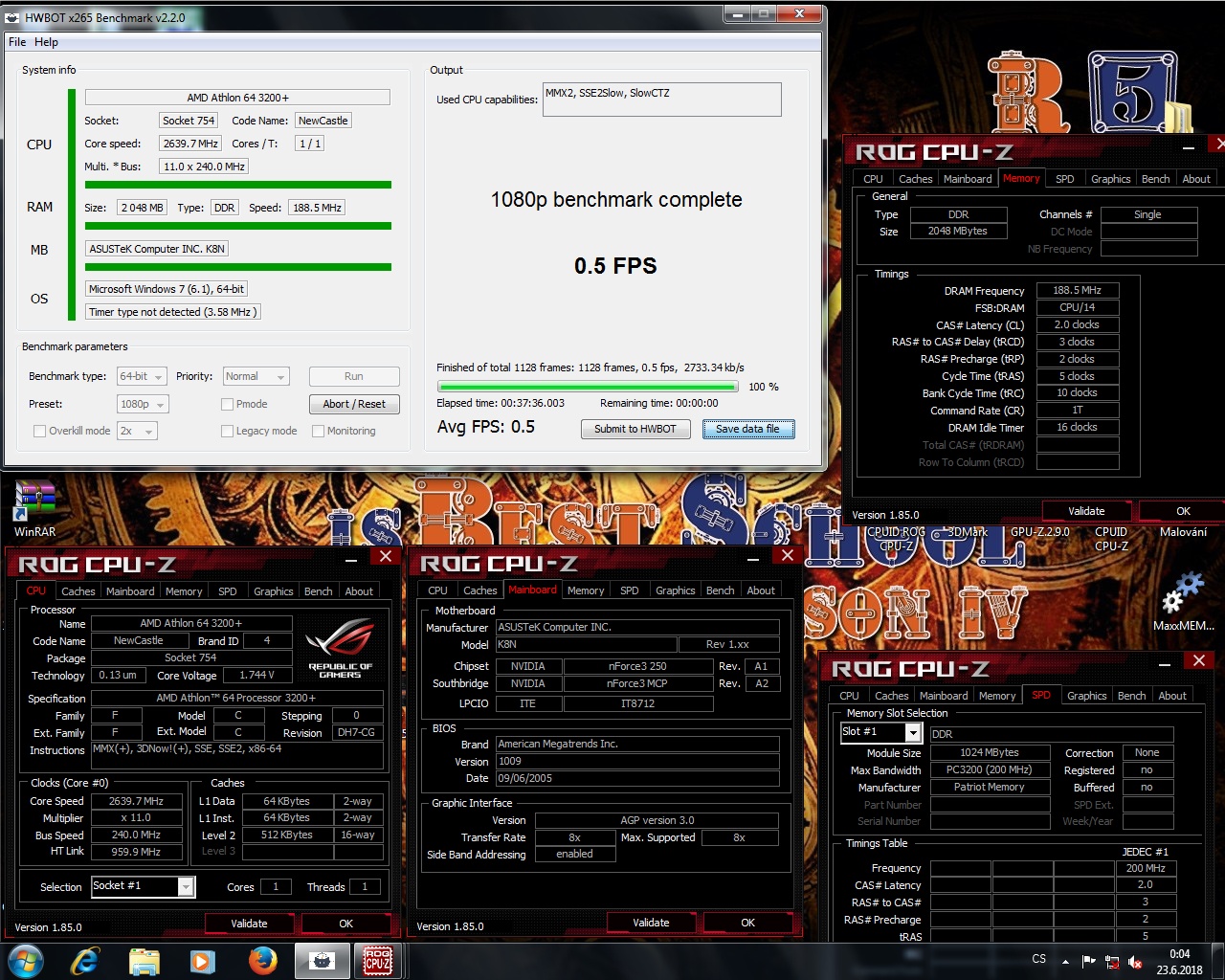Click the Used CPU capabilities text box

[662, 100]
